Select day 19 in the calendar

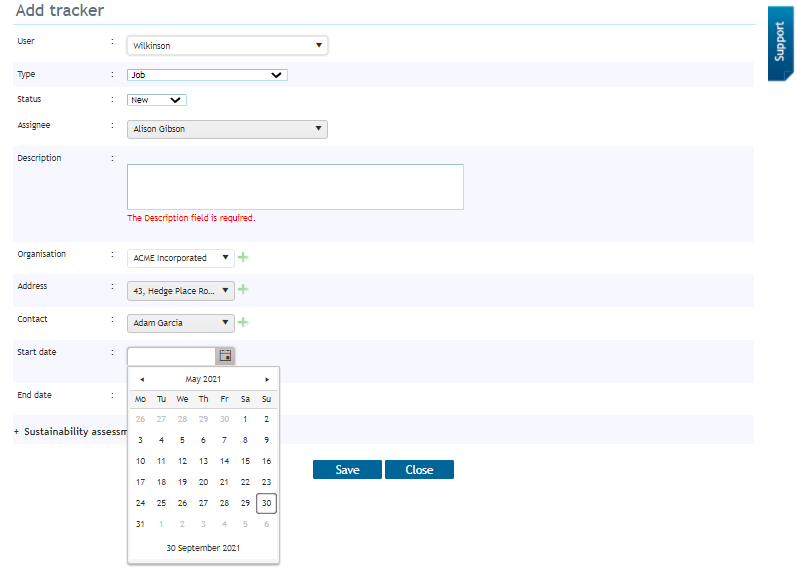182,482
